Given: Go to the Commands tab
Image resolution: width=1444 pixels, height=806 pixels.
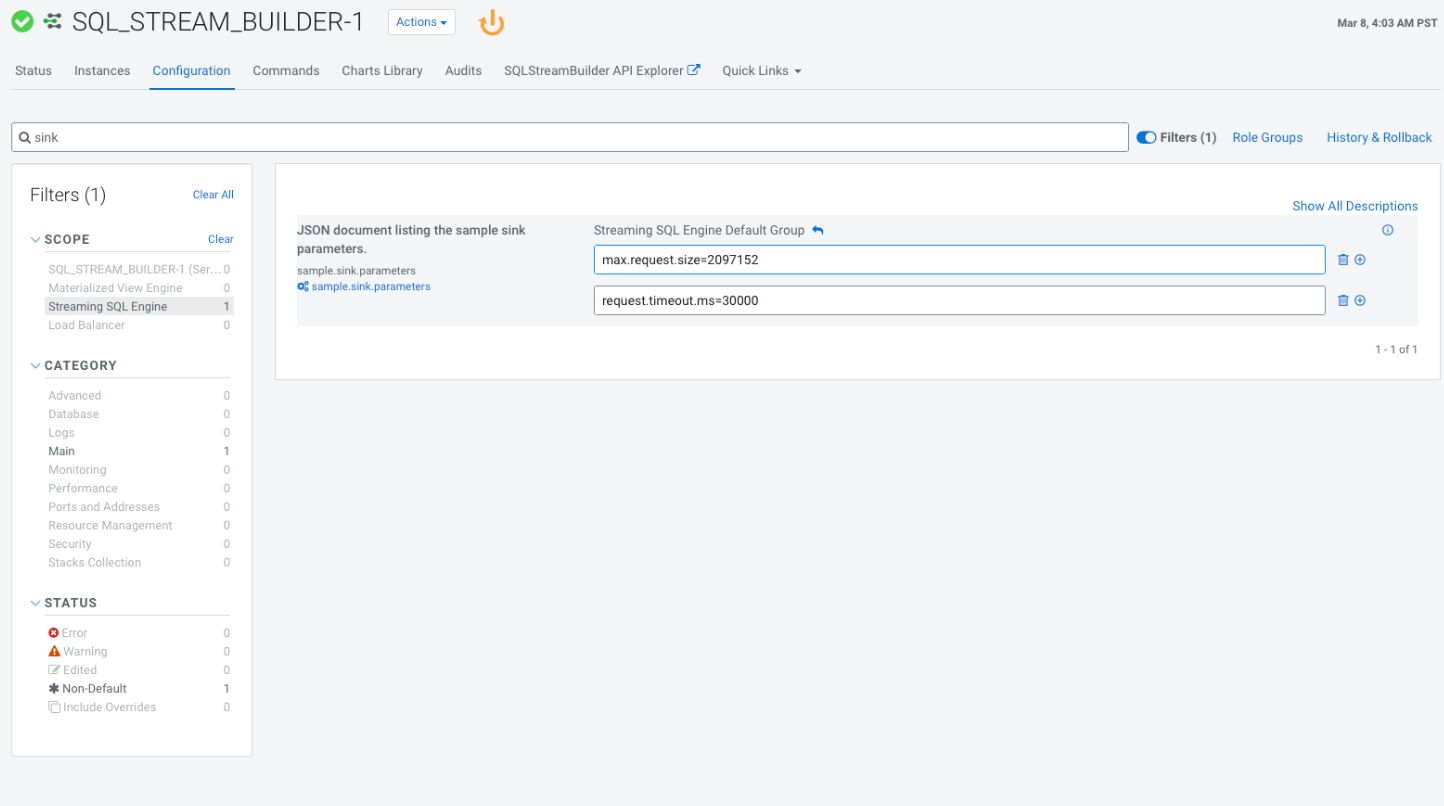Looking at the screenshot, I should [x=286, y=71].
